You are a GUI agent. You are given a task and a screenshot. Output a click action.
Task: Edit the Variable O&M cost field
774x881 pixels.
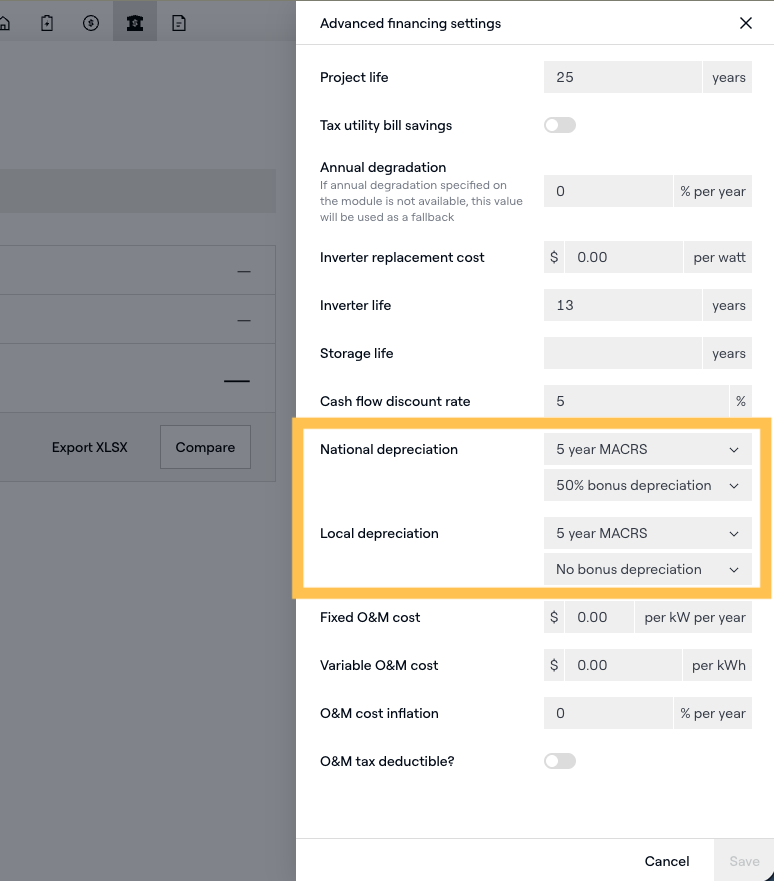click(623, 665)
